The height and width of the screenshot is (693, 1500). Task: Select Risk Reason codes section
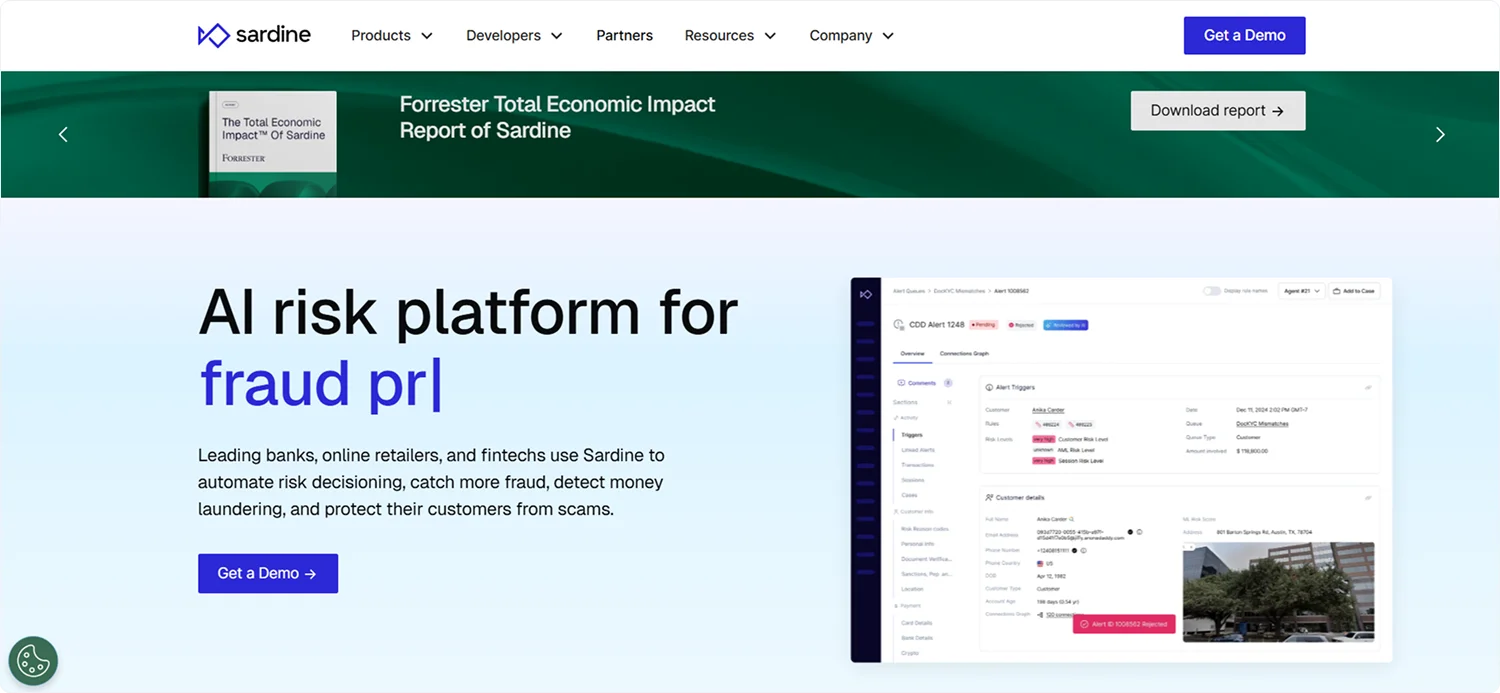click(924, 528)
